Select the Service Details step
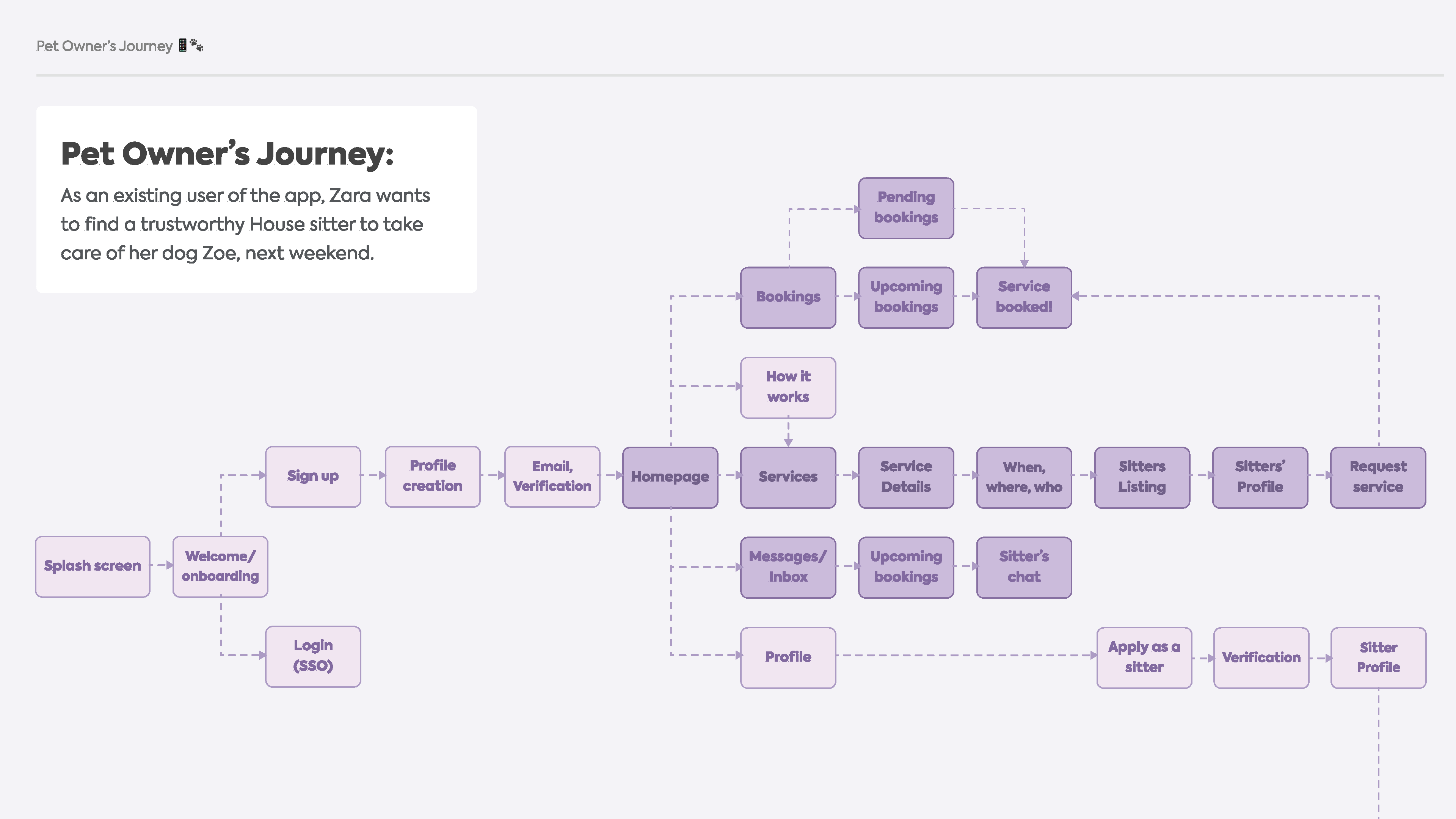 (905, 477)
